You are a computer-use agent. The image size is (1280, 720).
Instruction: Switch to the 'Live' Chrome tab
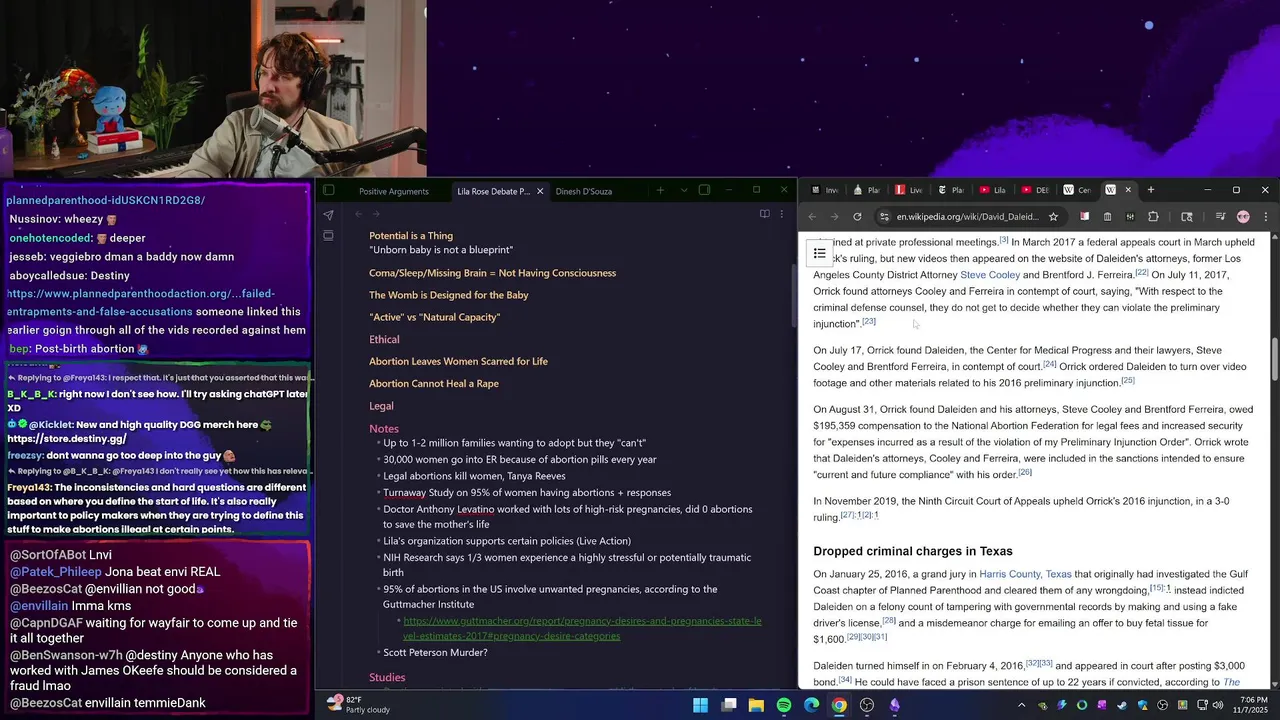(x=909, y=190)
